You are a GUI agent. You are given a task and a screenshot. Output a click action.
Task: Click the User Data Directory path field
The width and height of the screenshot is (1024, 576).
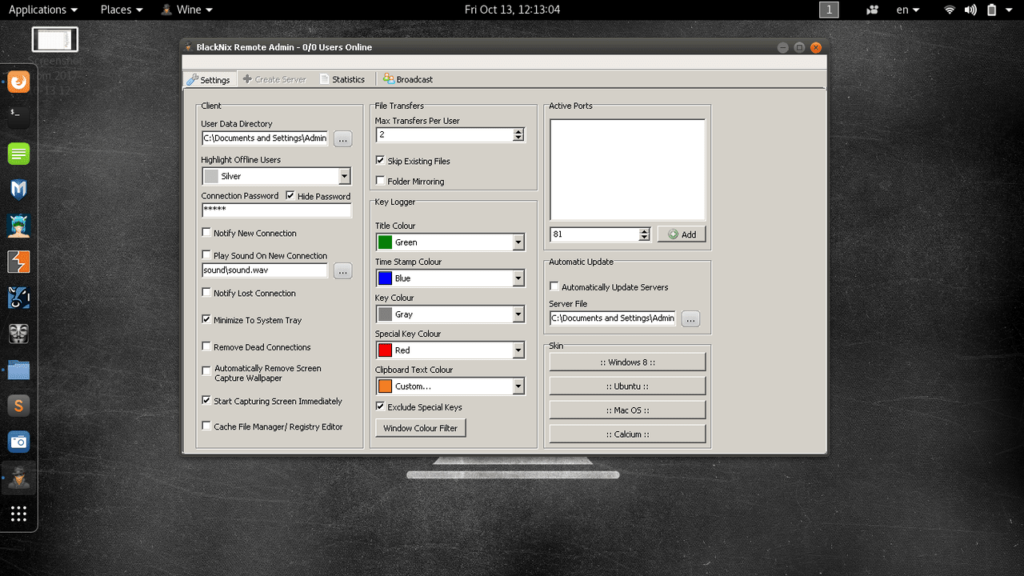point(264,138)
